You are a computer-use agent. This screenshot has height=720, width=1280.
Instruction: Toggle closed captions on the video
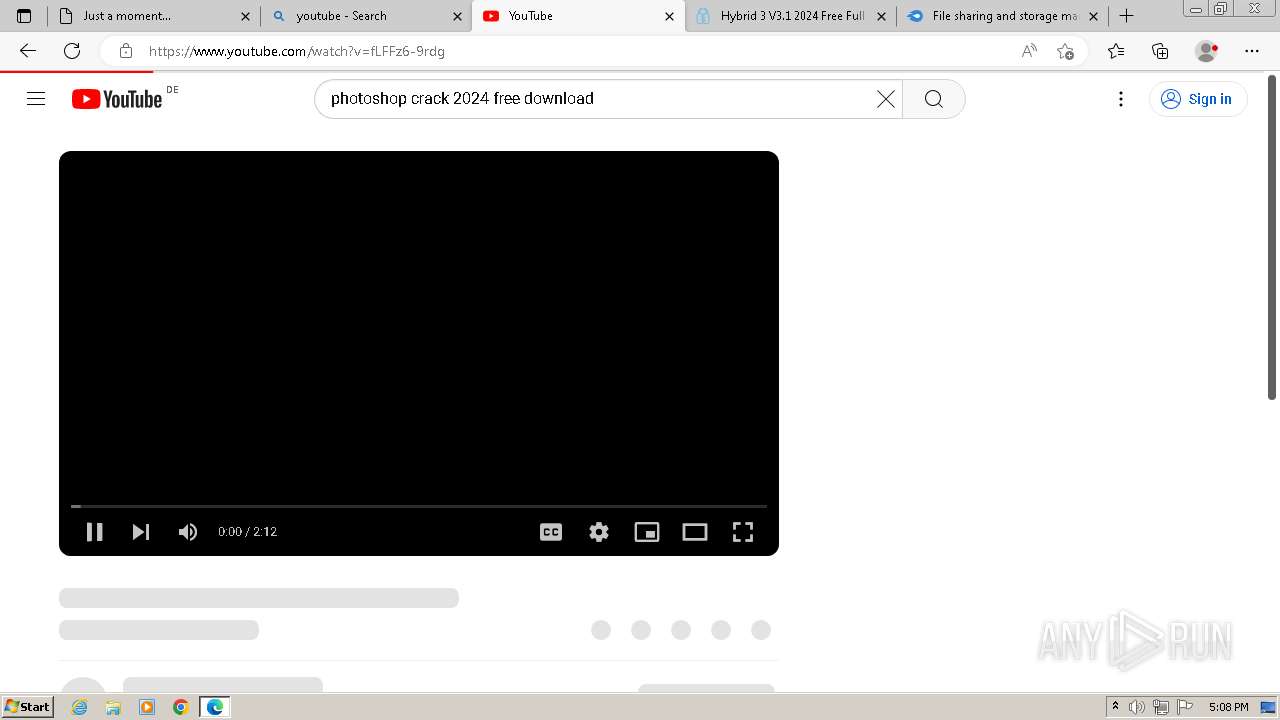tap(551, 532)
